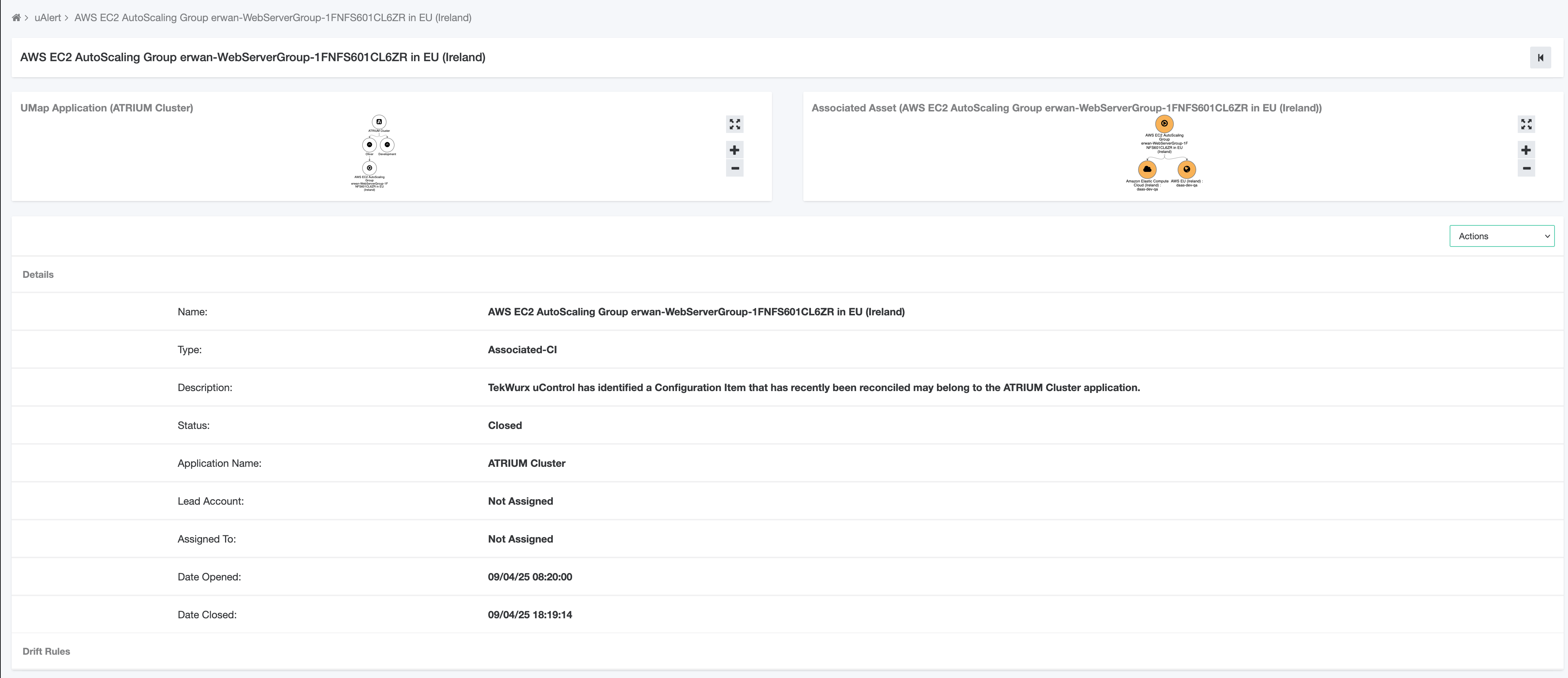Click the AutoScaling Group breadcrumb text
The height and width of the screenshot is (678, 1568).
click(273, 17)
